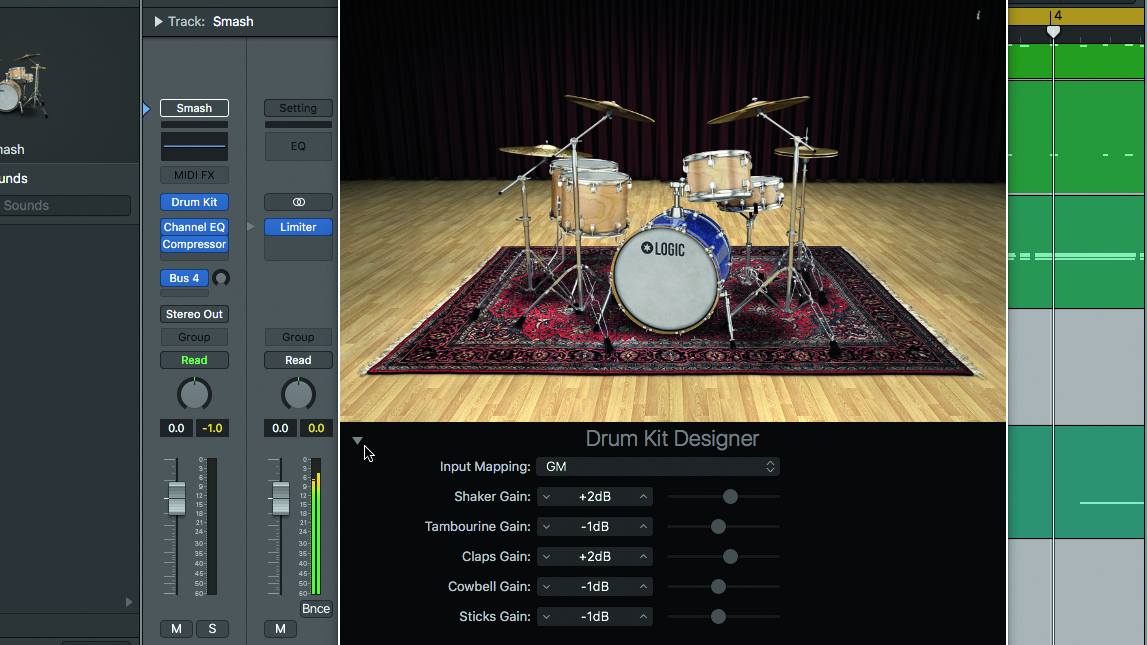Open the Channel EQ plug-in
Screen dimensions: 1147x645
tap(194, 227)
